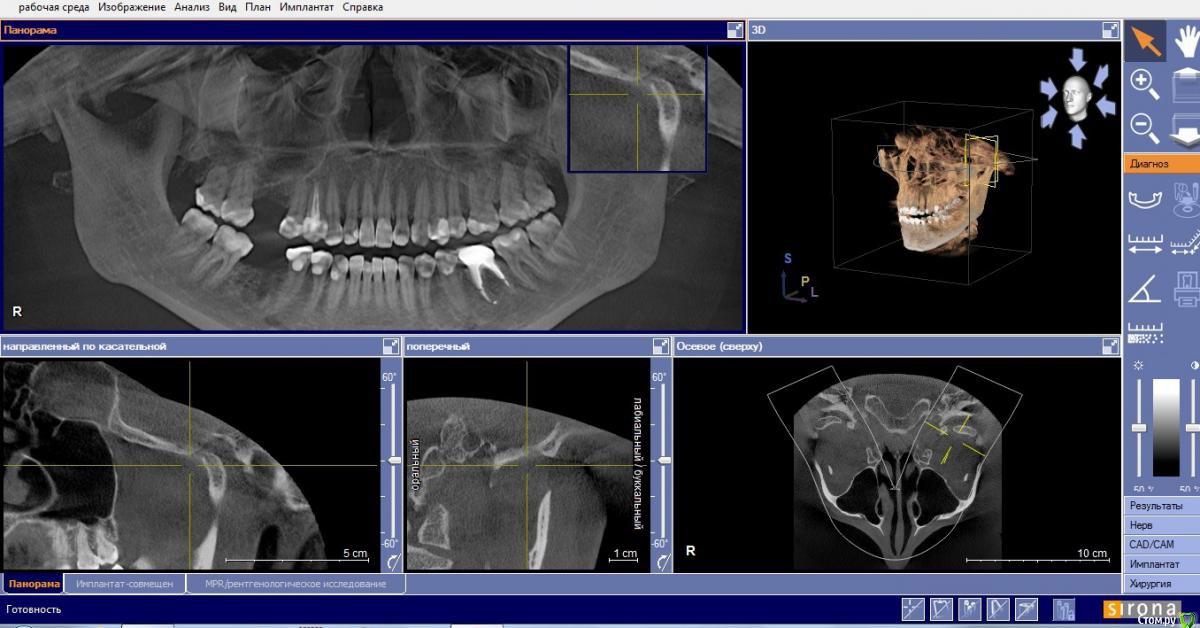1200x628 pixels.
Task: Click the zoom out magnifier icon
Action: [x=1145, y=127]
